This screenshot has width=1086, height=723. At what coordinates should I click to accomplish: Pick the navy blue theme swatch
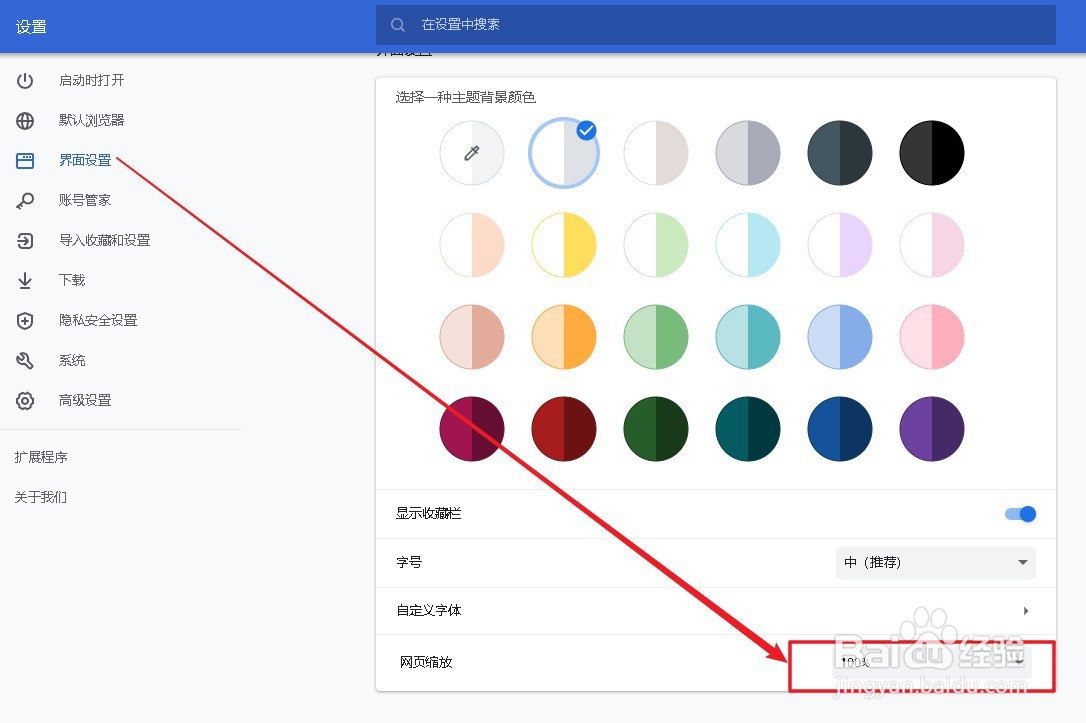[x=840, y=429]
